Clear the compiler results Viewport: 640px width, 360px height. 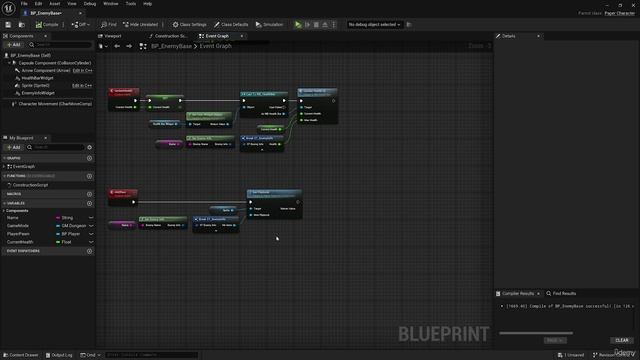pyautogui.click(x=622, y=340)
